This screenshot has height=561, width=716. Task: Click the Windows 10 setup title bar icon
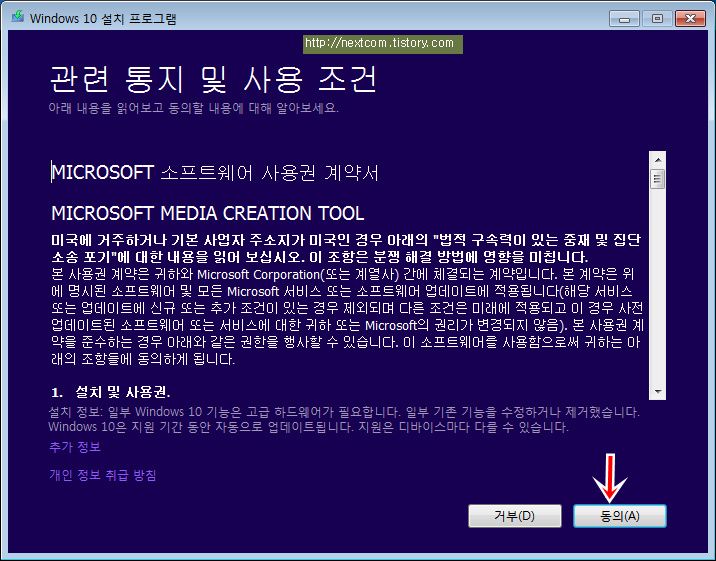18,18
